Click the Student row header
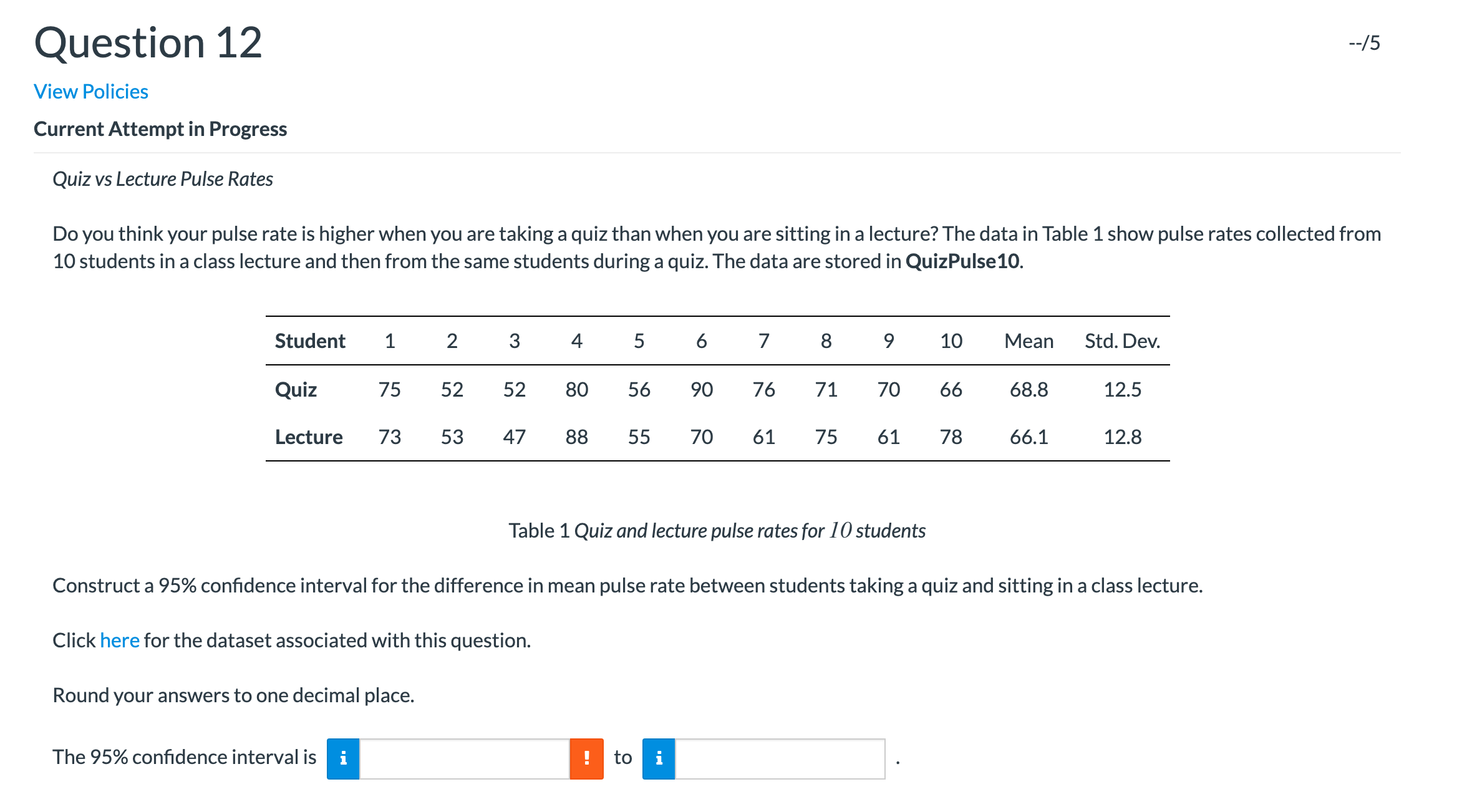This screenshot has width=1462, height=812. 310,341
